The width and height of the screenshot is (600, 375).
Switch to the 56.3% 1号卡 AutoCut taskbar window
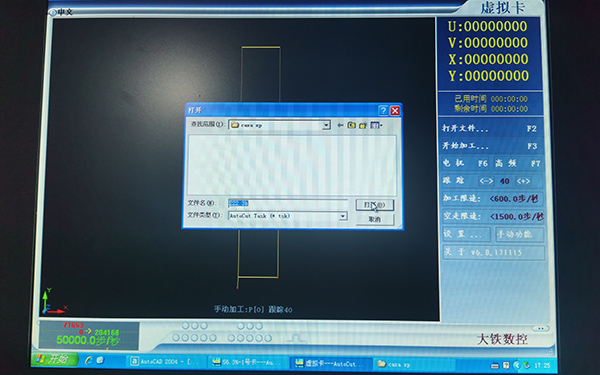[x=247, y=362]
